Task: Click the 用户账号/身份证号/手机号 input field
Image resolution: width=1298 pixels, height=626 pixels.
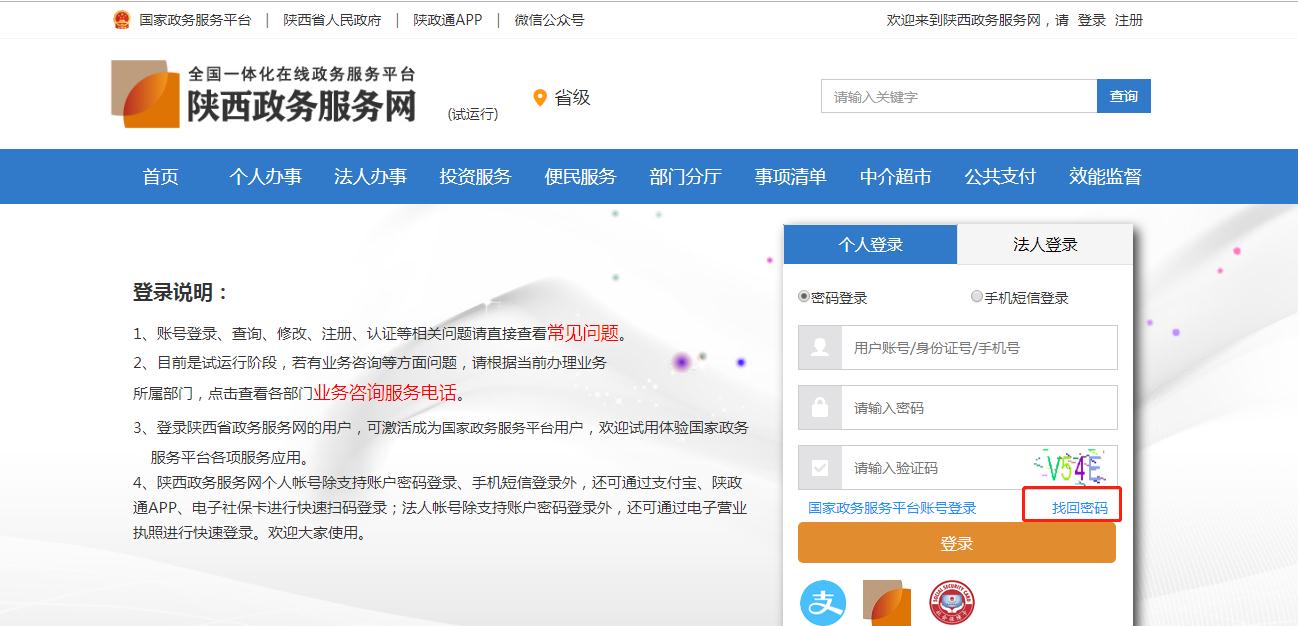Action: point(978,348)
